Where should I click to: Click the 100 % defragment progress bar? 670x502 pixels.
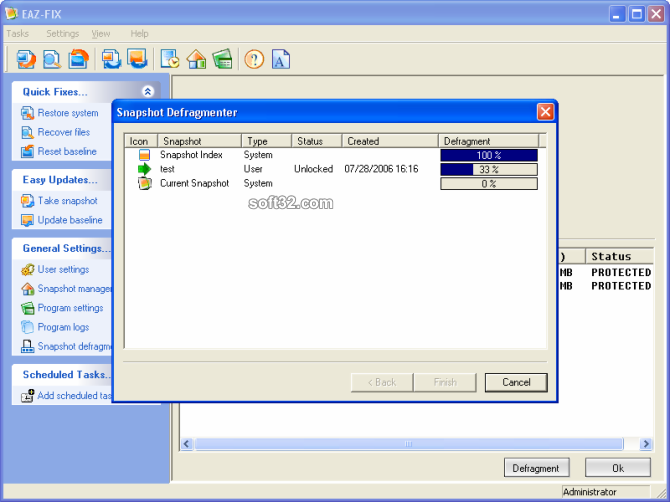489,155
